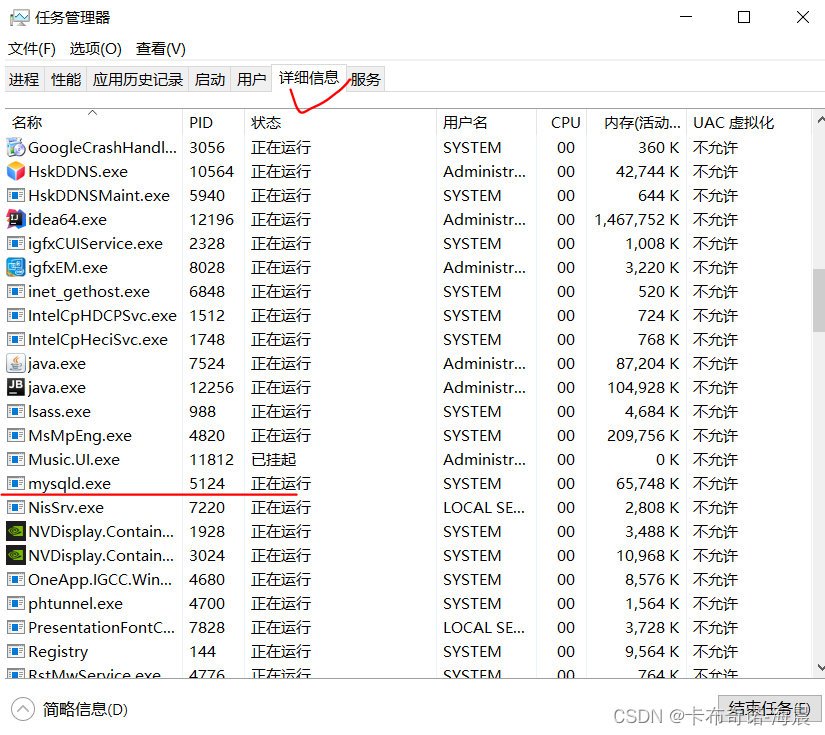Switch to the 应用历史记录 tab
Image resolution: width=825 pixels, height=735 pixels.
(x=138, y=79)
